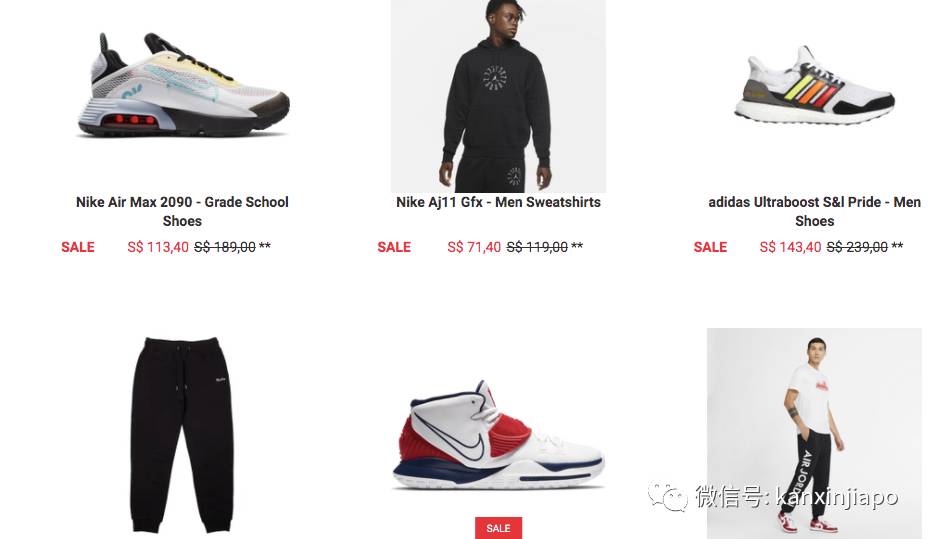
Task: Click the Nike Aj11 Gfx - Men Sweatshirts title
Action: pyautogui.click(x=498, y=202)
